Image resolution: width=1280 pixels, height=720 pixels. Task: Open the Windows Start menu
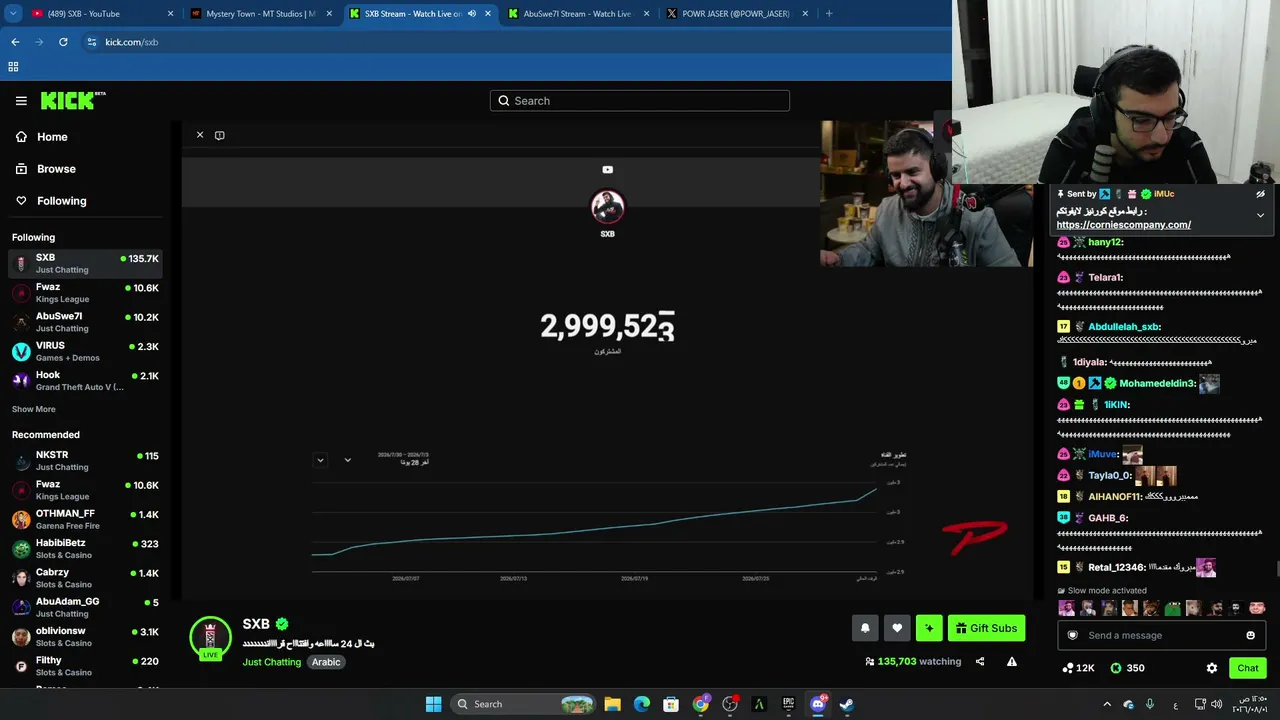[433, 704]
